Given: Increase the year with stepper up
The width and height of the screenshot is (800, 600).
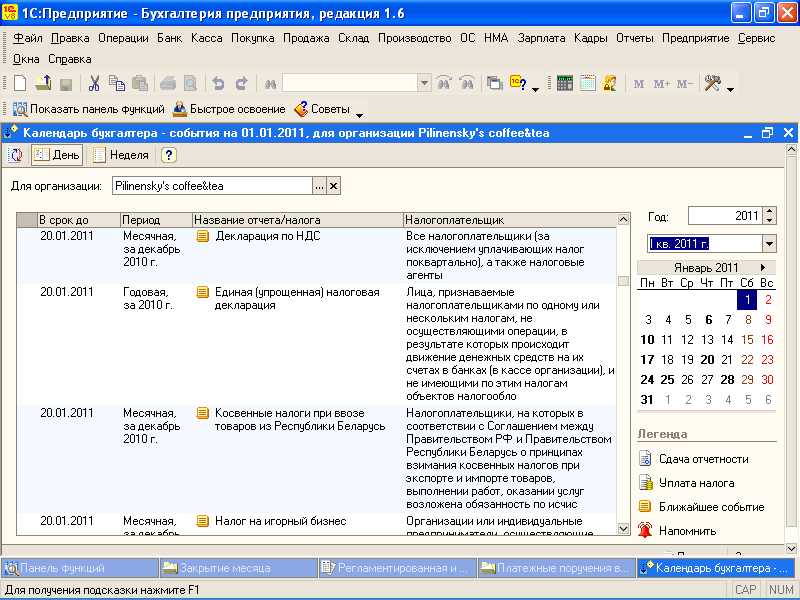Looking at the screenshot, I should click(x=770, y=211).
